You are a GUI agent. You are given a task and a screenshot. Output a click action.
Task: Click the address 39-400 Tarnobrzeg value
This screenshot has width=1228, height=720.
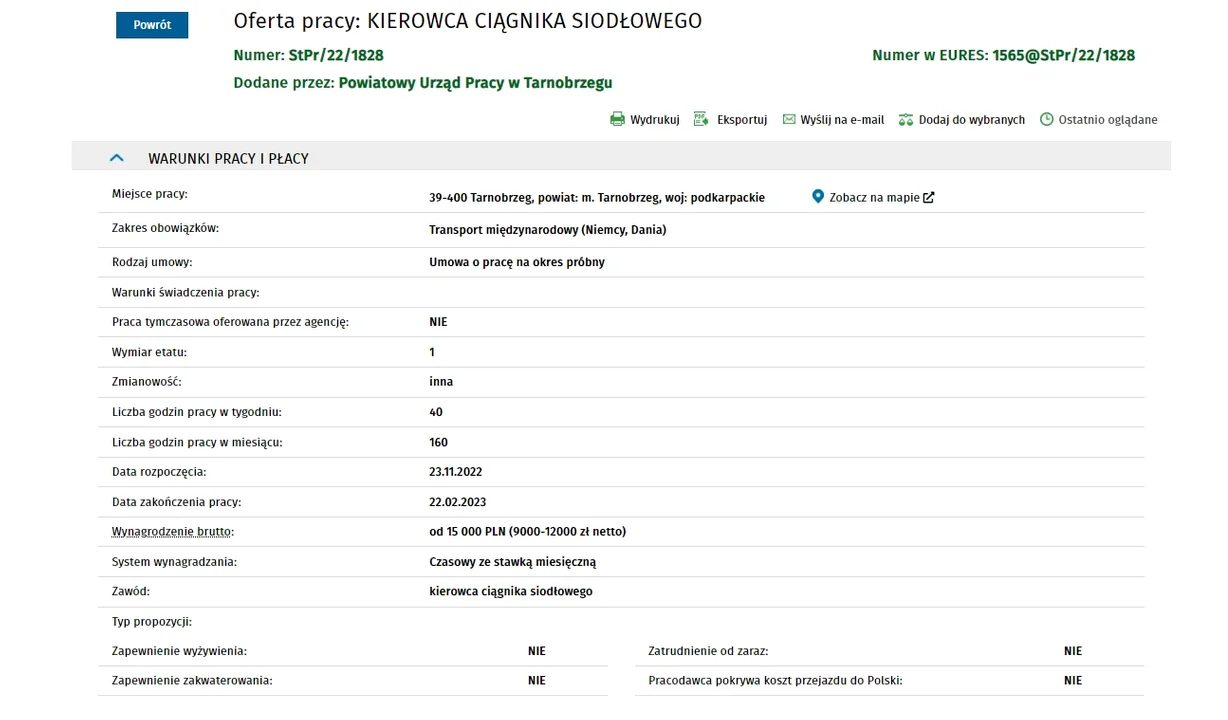(x=597, y=198)
